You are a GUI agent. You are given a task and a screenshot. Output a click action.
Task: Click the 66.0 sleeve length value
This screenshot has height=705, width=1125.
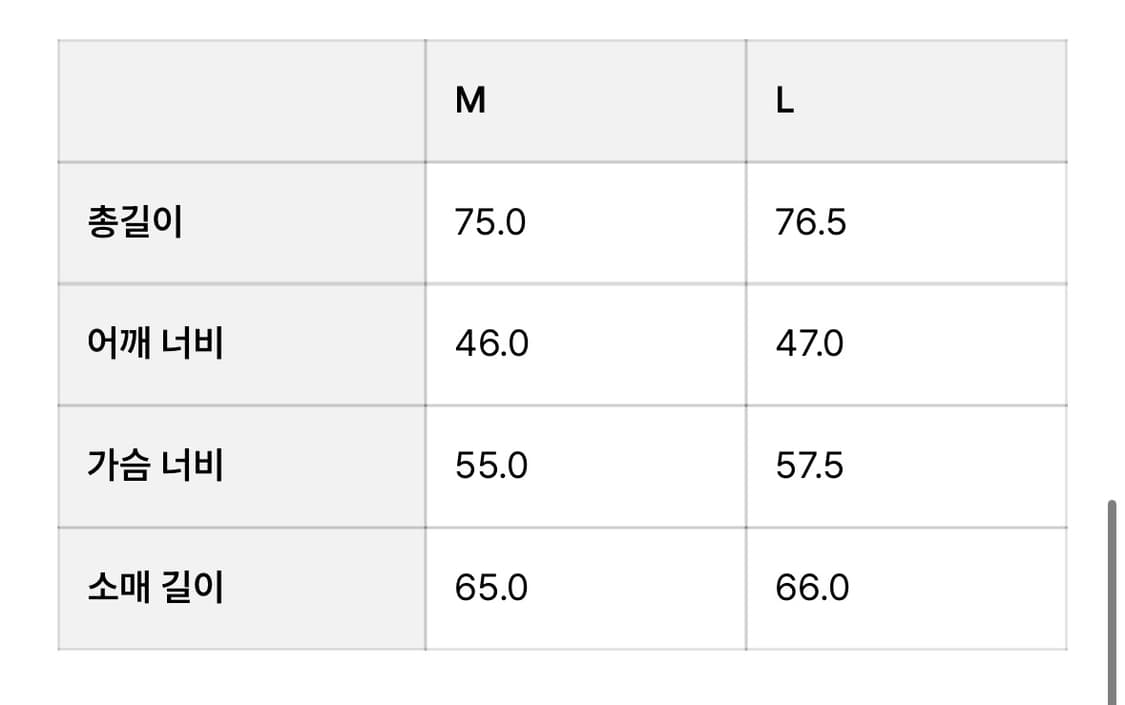(x=812, y=588)
